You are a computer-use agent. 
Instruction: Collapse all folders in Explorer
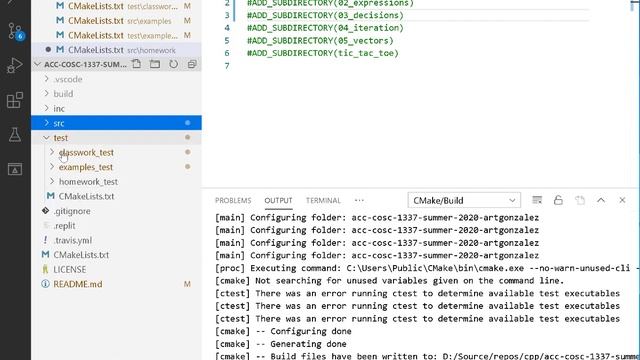[x=192, y=64]
